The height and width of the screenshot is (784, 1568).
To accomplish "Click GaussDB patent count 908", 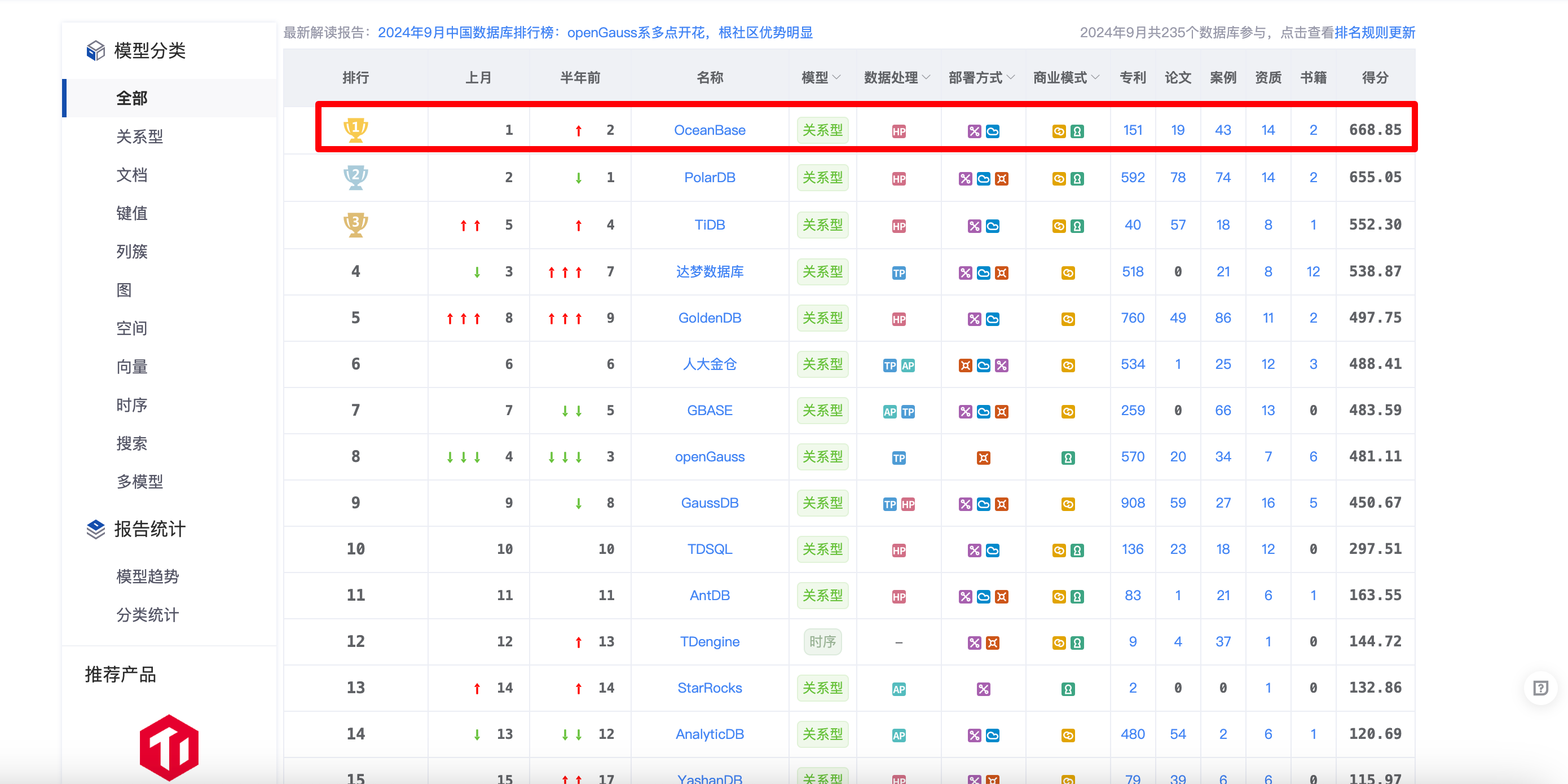I will pos(1133,503).
